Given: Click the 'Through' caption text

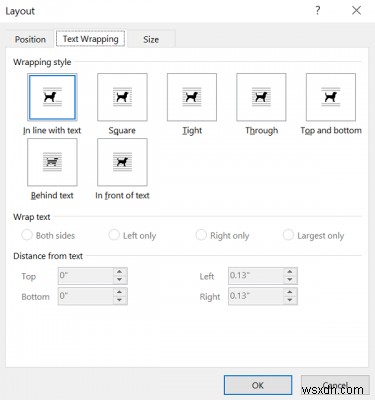Looking at the screenshot, I should pyautogui.click(x=262, y=130).
